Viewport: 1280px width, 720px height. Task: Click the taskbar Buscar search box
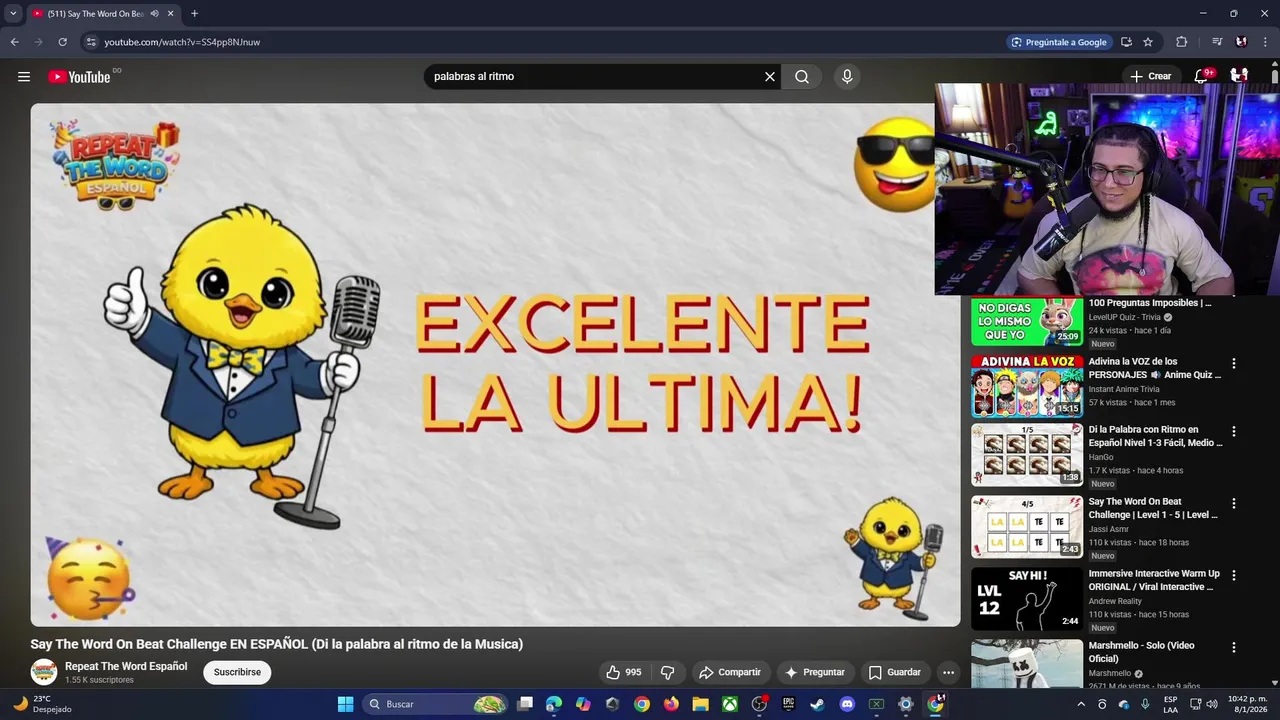435,704
